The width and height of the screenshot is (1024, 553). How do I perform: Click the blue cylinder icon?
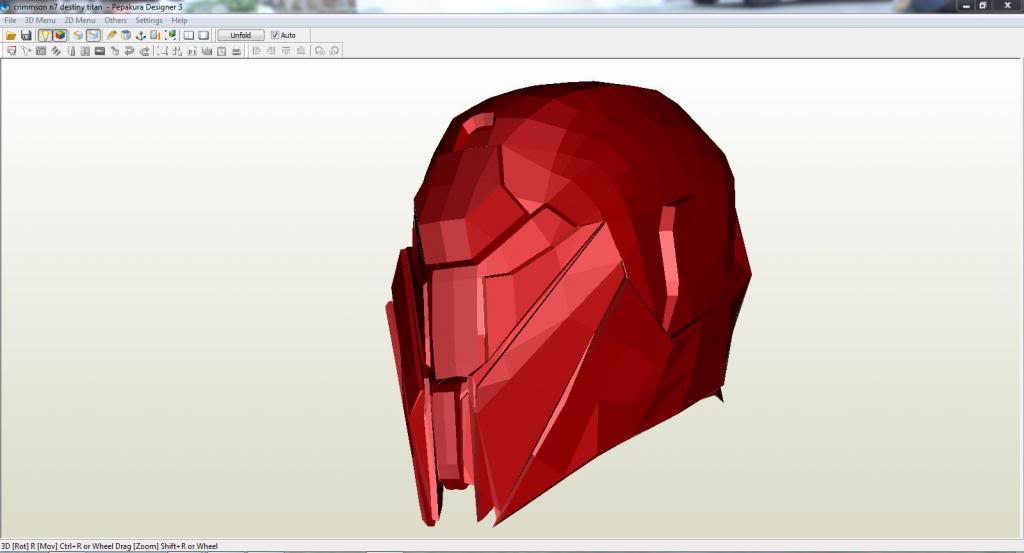(x=126, y=35)
